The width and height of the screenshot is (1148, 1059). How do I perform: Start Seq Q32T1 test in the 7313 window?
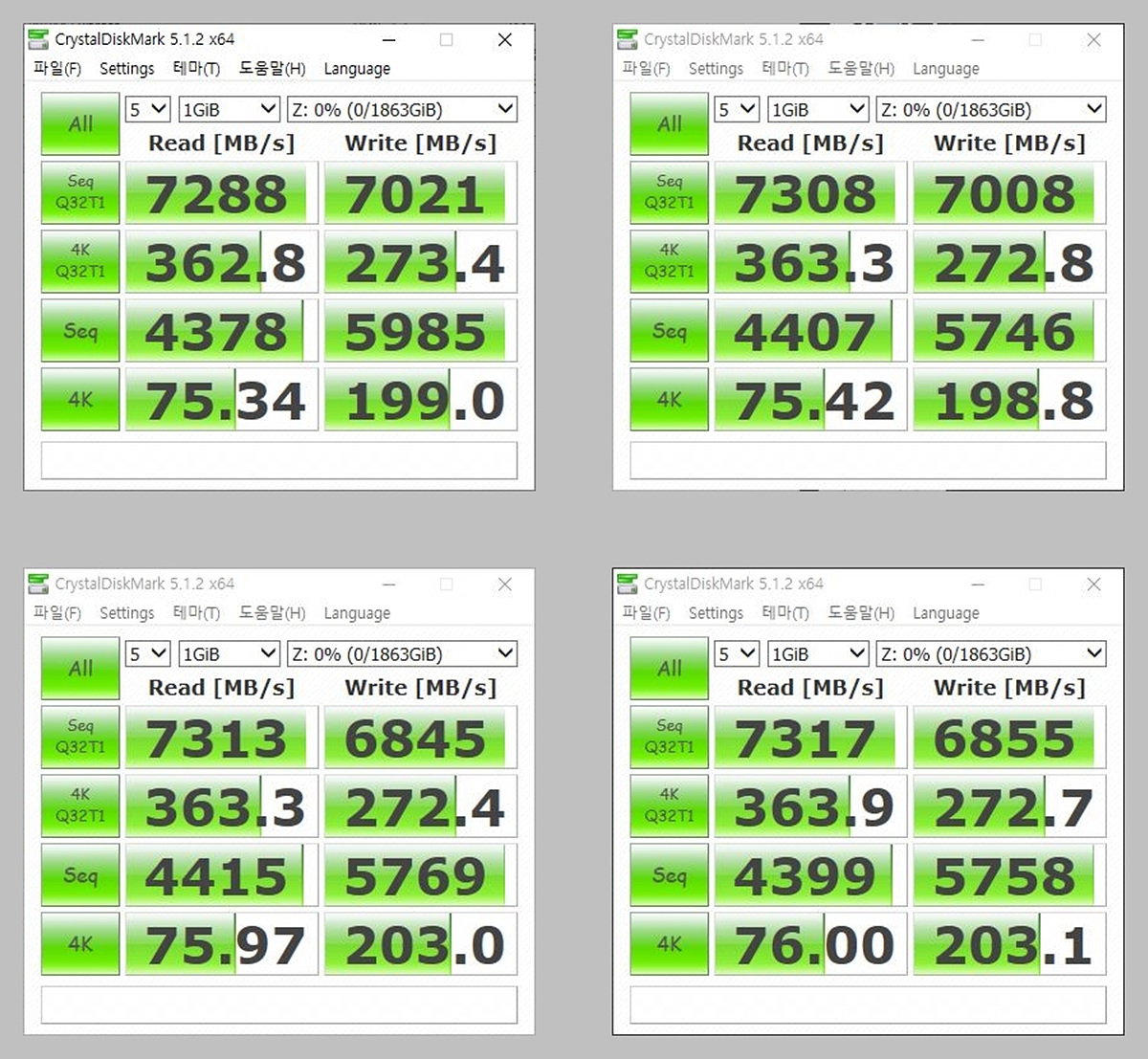80,737
